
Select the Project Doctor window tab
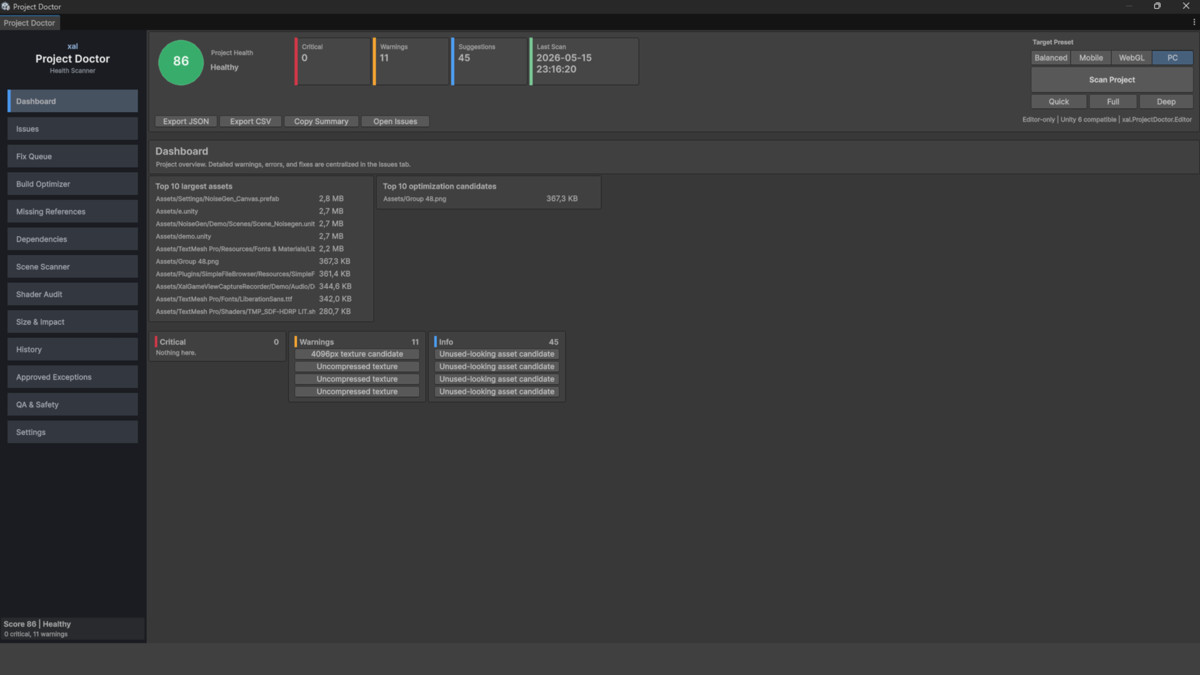[x=30, y=22]
